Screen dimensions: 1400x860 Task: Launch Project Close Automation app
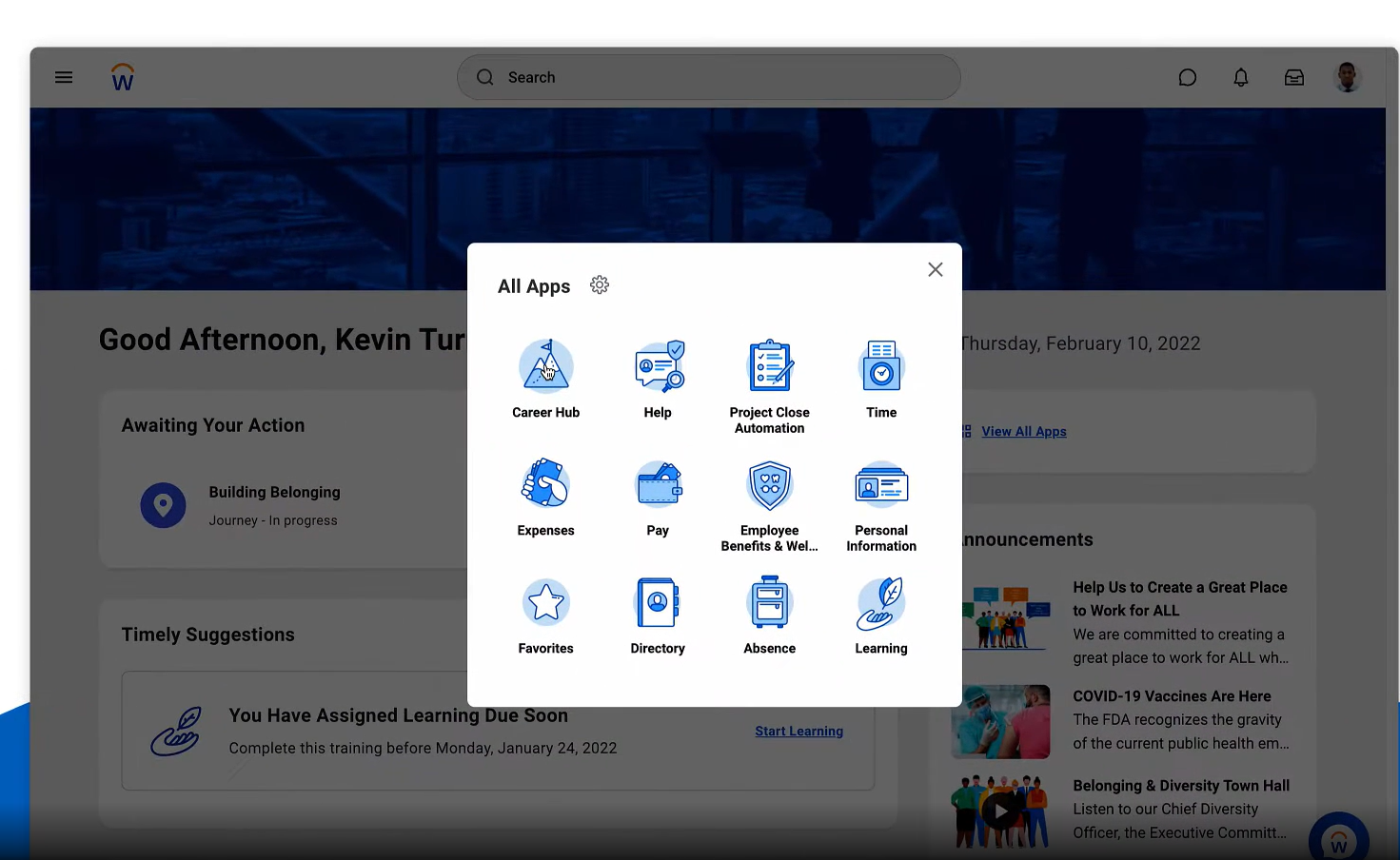pos(769,367)
